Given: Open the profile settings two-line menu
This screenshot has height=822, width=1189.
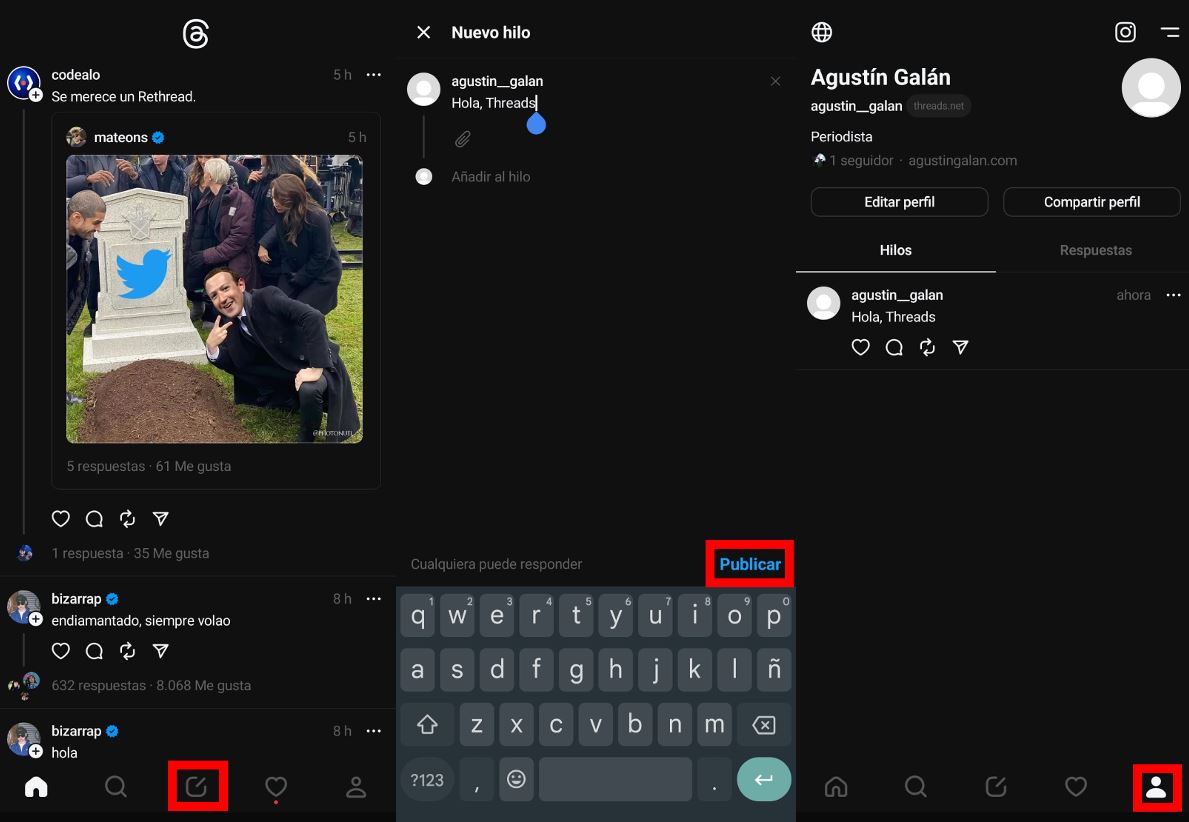Looking at the screenshot, I should 1169,32.
